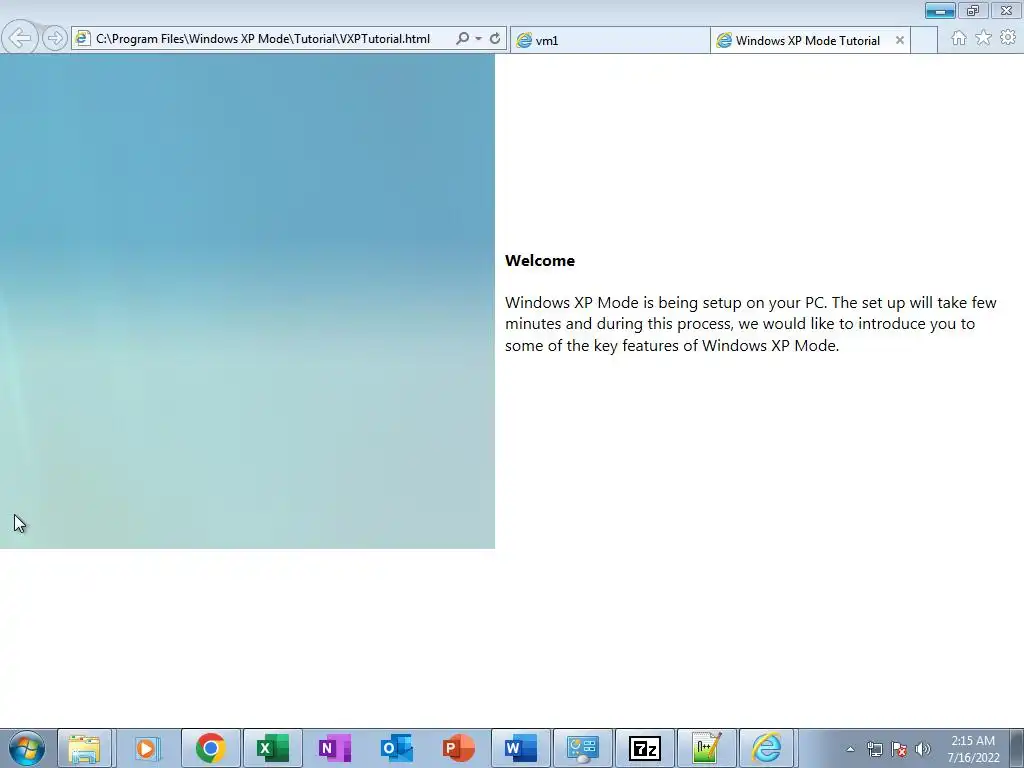Open the Windows Start menu orb

pos(27,748)
